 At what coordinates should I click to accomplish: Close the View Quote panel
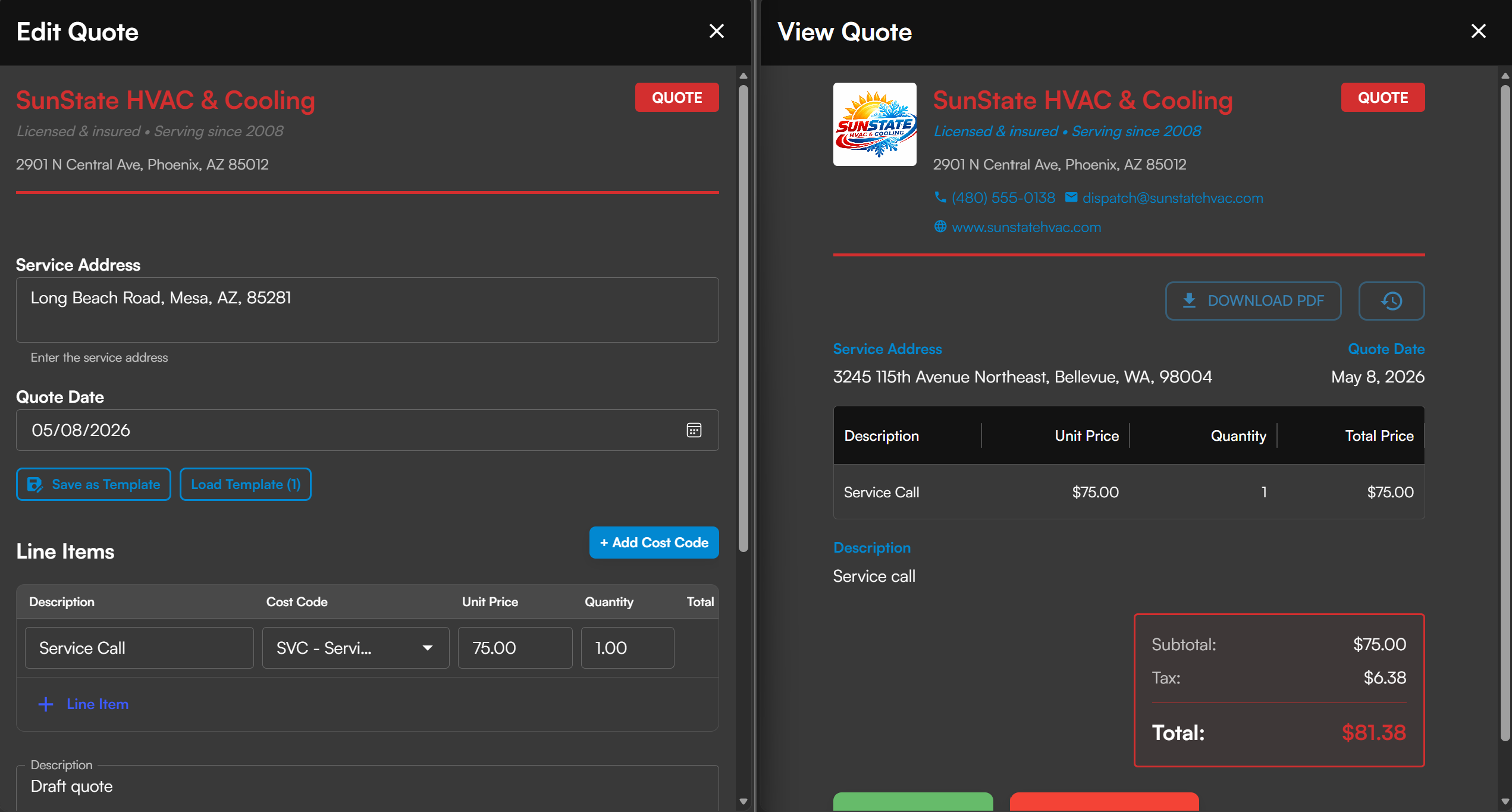coord(1478,31)
